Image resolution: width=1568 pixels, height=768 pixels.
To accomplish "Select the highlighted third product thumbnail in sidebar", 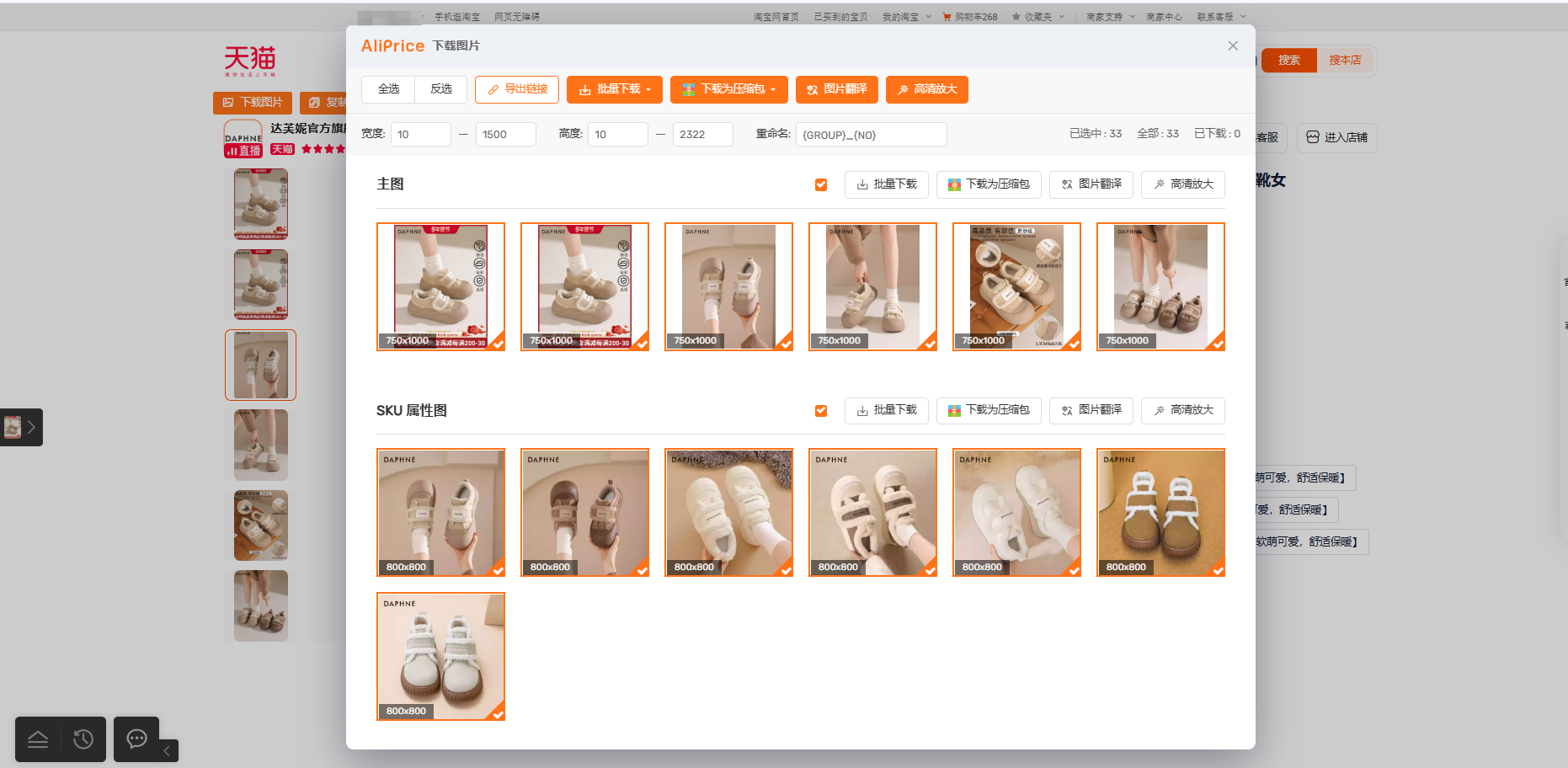I will click(x=260, y=365).
